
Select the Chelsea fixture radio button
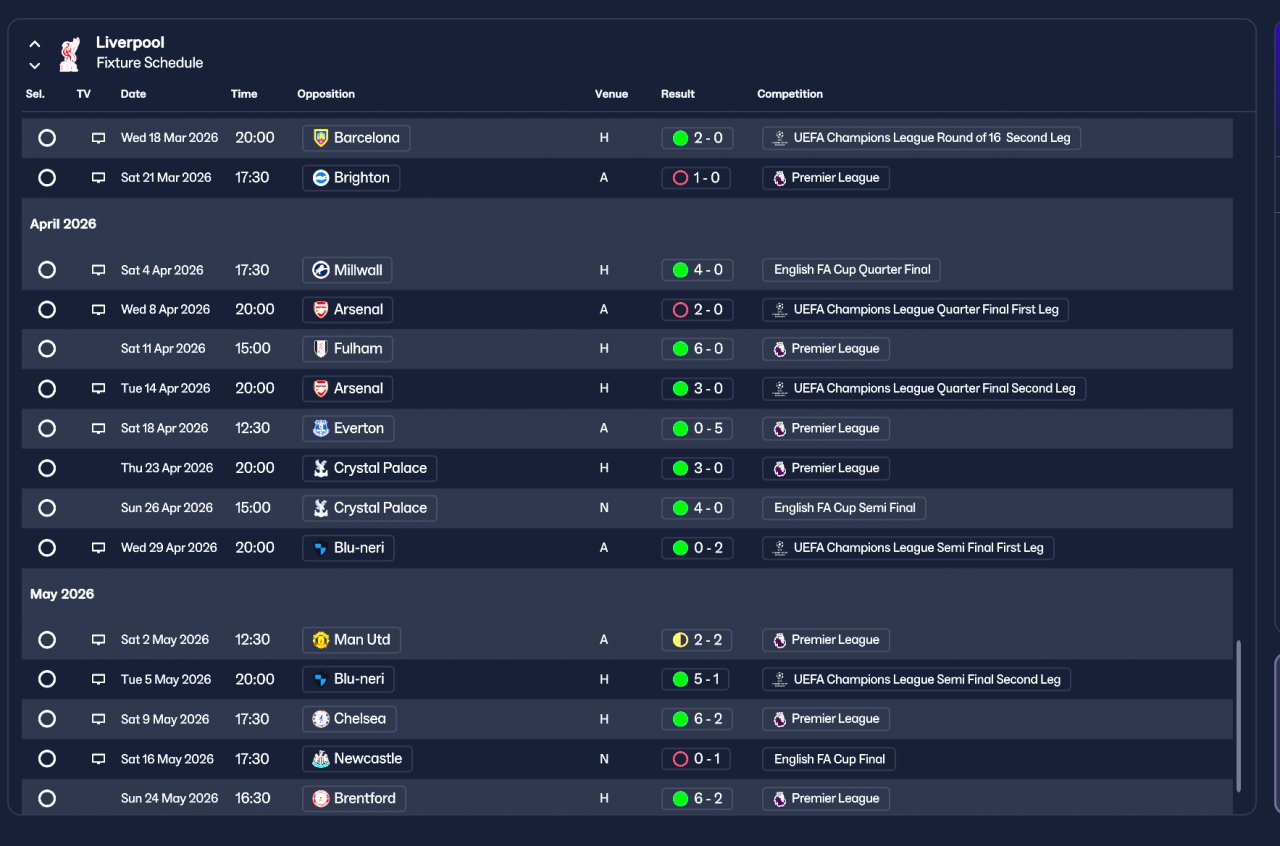pyautogui.click(x=47, y=719)
